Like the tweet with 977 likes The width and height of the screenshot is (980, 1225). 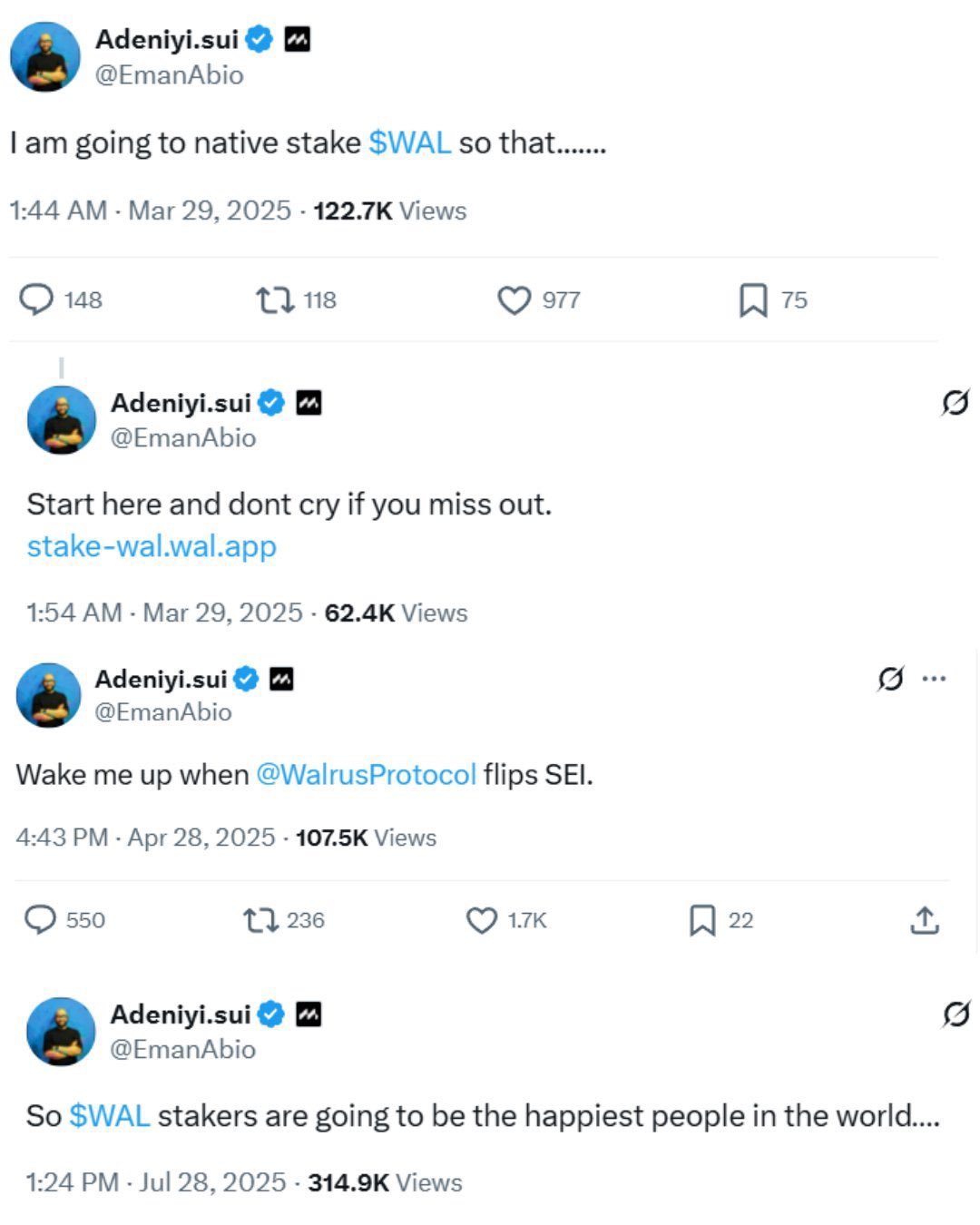click(x=514, y=299)
